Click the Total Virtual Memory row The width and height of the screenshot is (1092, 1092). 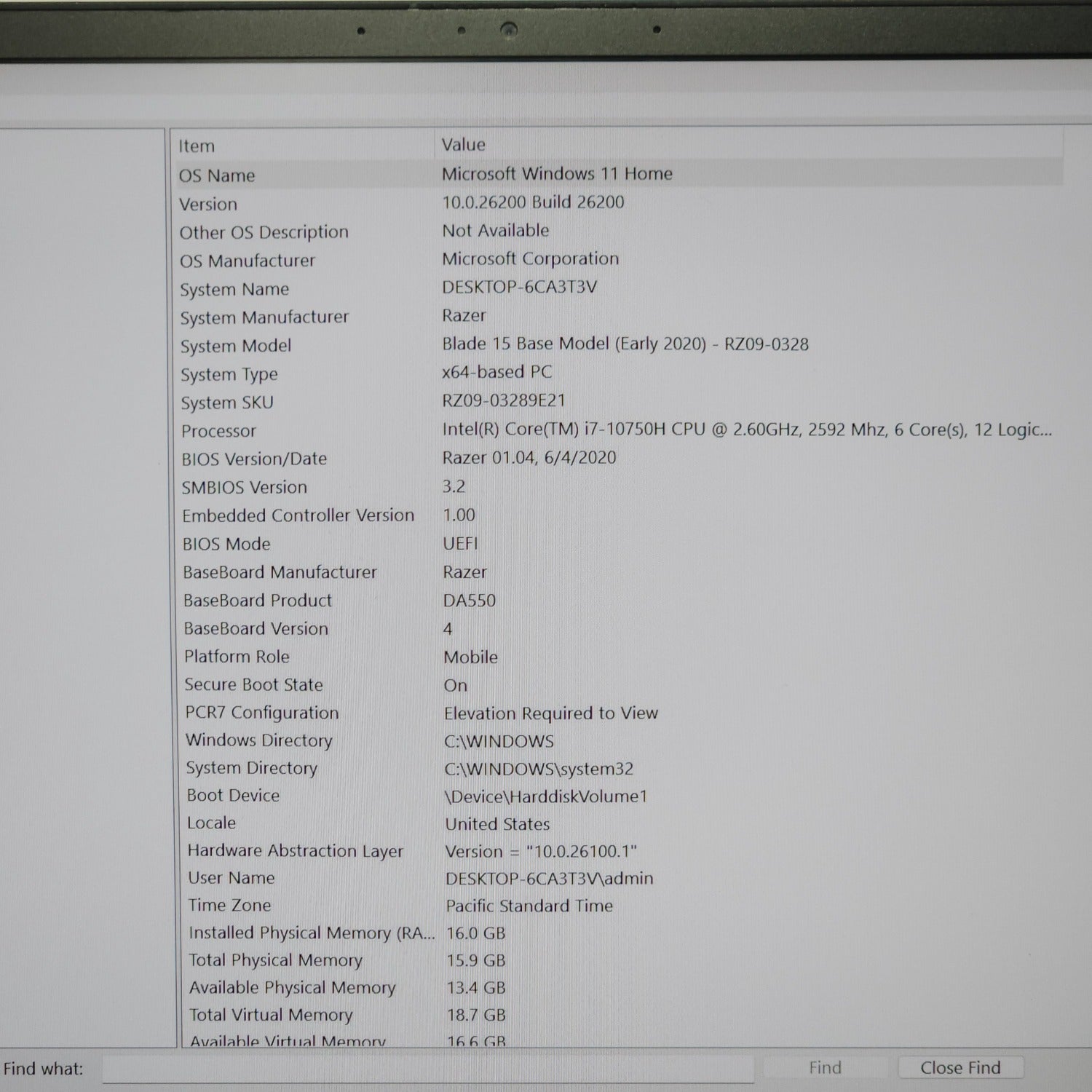point(271,1015)
